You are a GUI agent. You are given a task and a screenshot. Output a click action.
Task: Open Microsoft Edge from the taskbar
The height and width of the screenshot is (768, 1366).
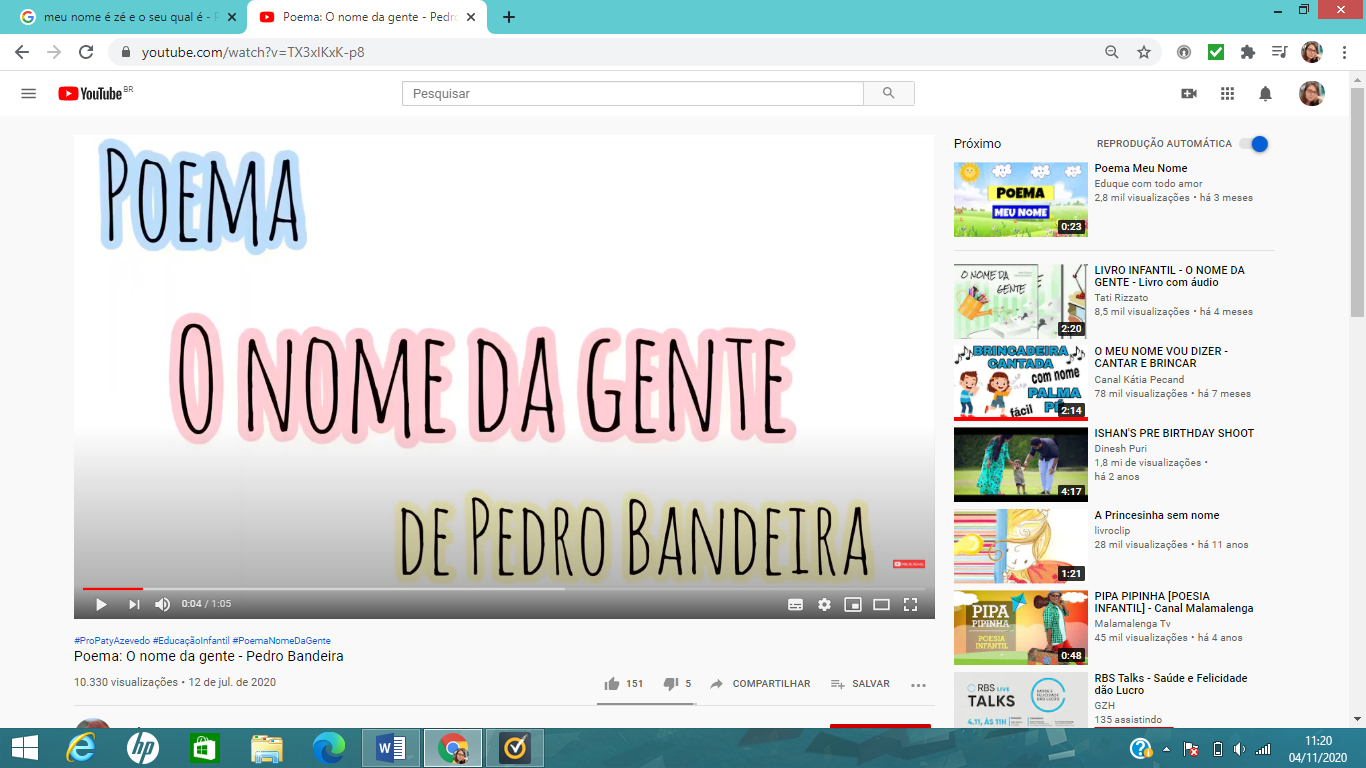point(329,748)
